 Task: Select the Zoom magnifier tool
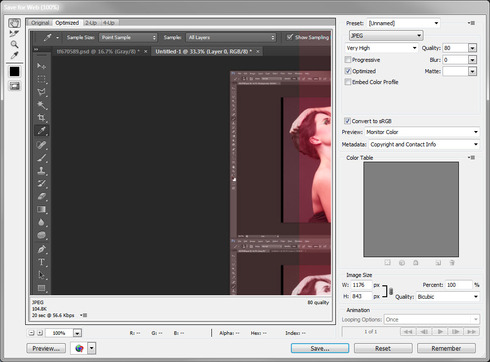click(x=14, y=44)
